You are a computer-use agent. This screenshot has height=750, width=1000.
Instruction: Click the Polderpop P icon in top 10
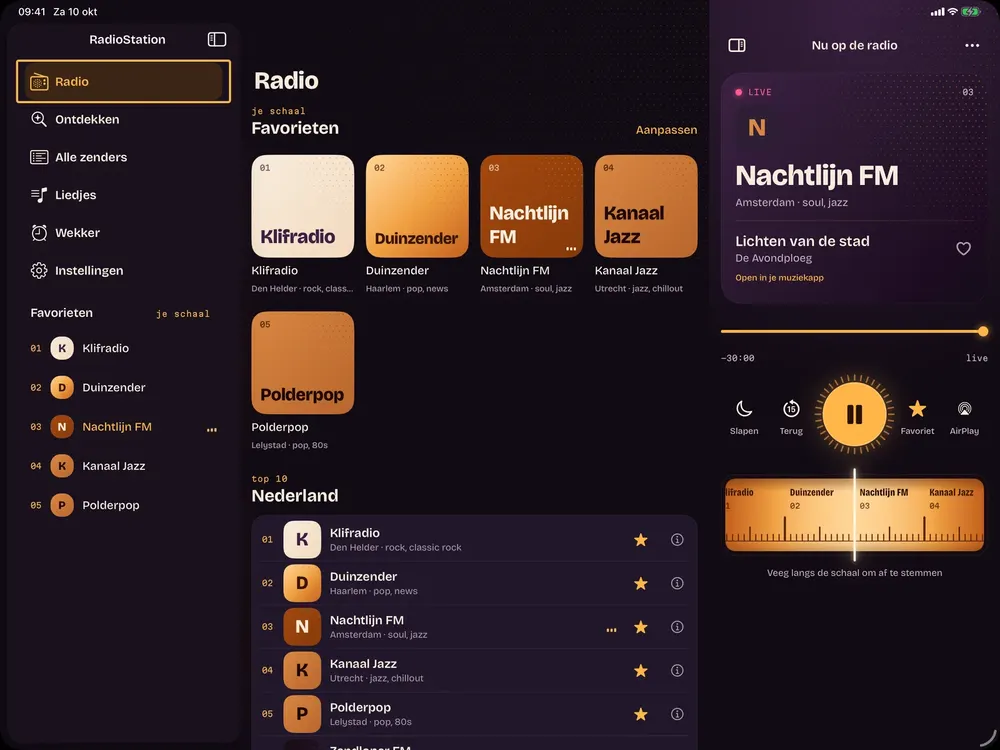pos(302,714)
